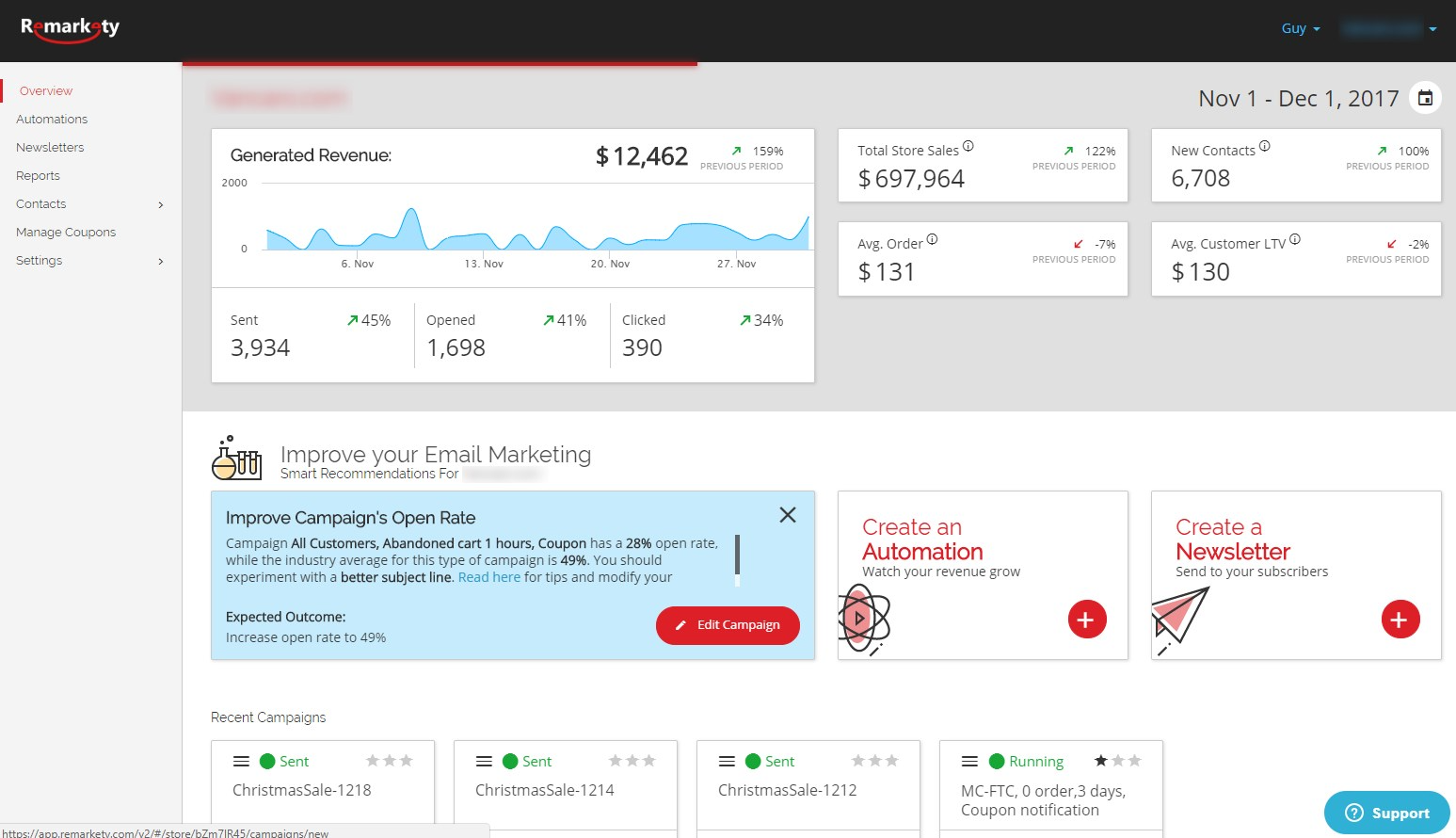Viewport: 1456px width, 838px height.
Task: Open the blurred account dropdown in header
Action: coord(1389,28)
